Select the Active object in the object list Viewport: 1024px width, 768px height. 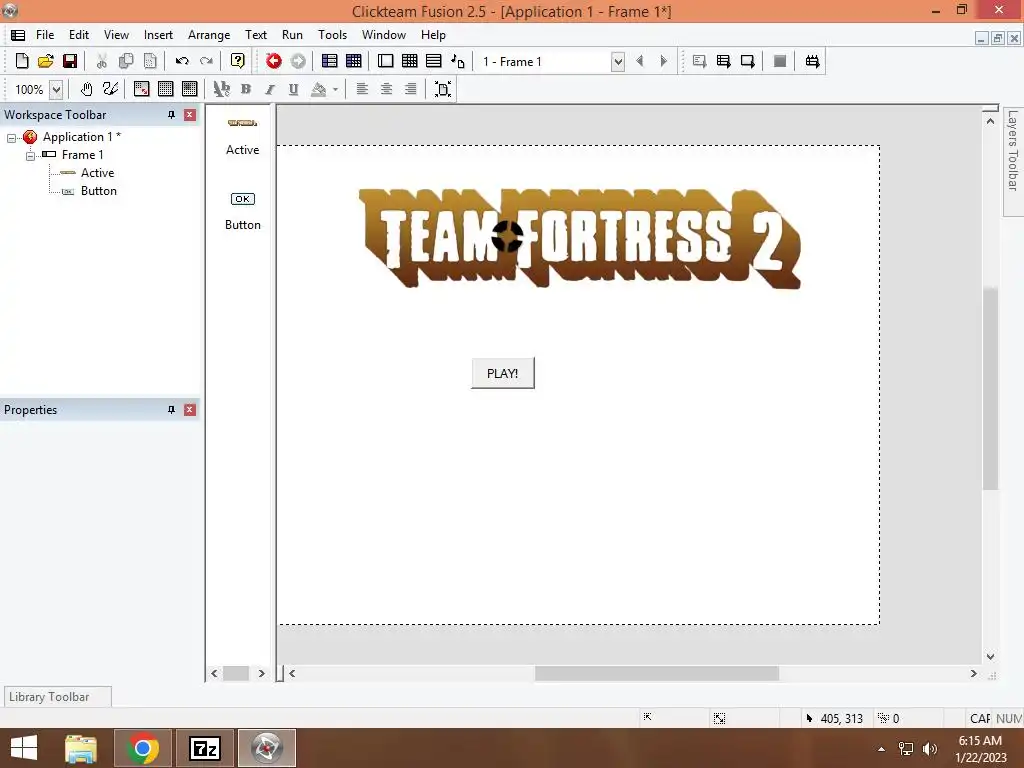point(242,136)
